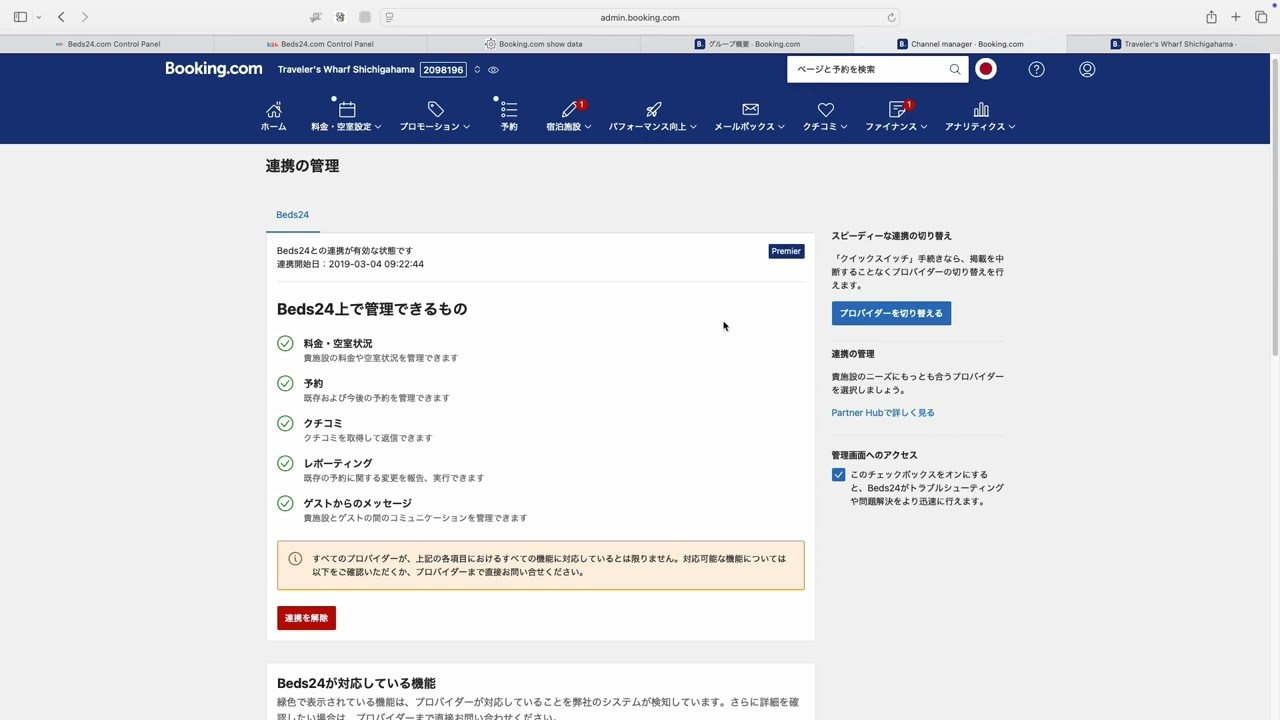Image resolution: width=1280 pixels, height=720 pixels.
Task: Expand the 宿泊施設 dropdown chevron
Action: click(588, 127)
